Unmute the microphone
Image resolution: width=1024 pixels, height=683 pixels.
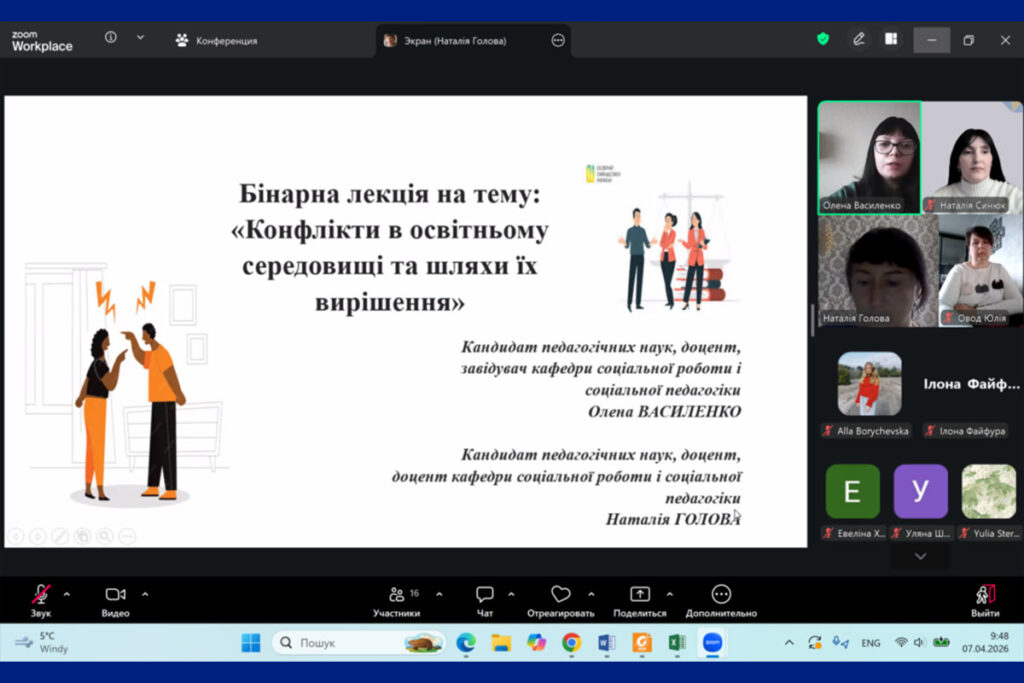pos(41,595)
